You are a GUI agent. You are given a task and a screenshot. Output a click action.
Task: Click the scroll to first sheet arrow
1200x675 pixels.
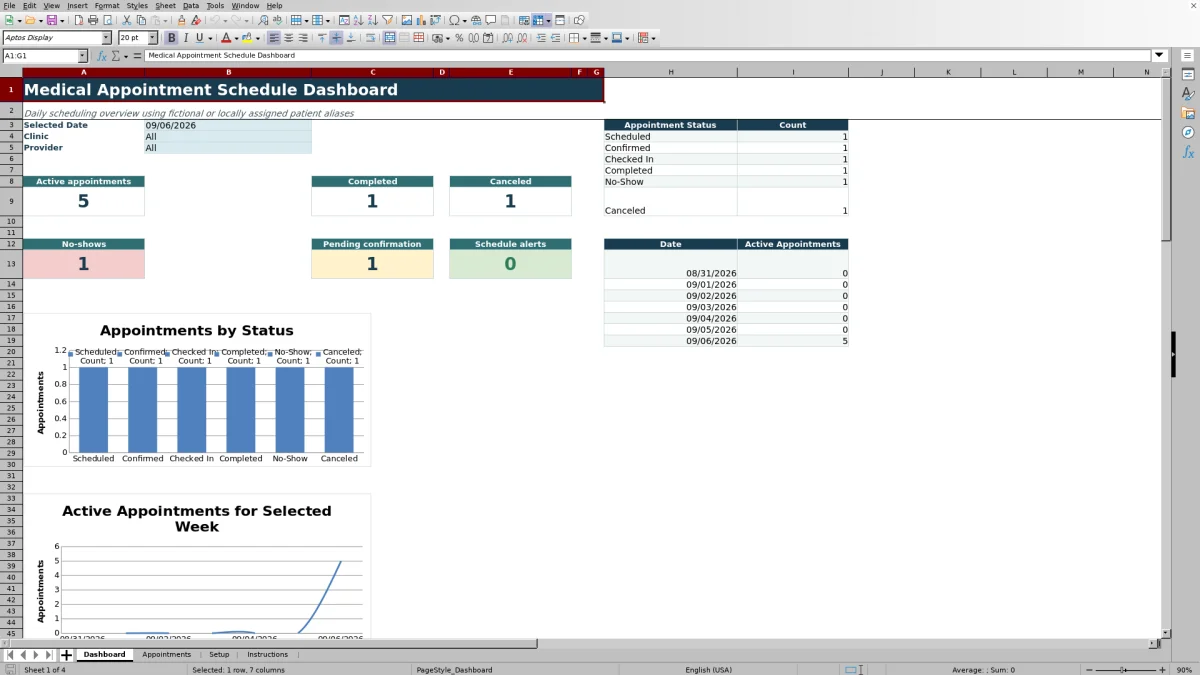point(10,655)
